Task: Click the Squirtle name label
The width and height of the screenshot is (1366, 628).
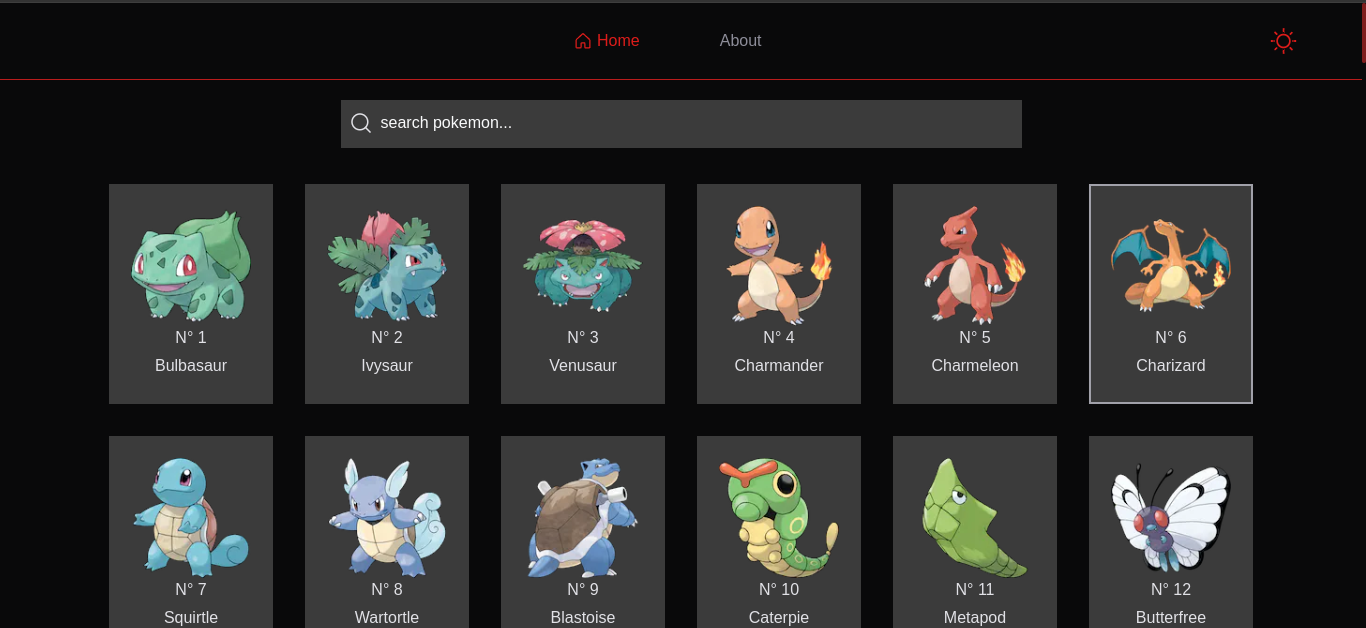Action: pos(191,618)
